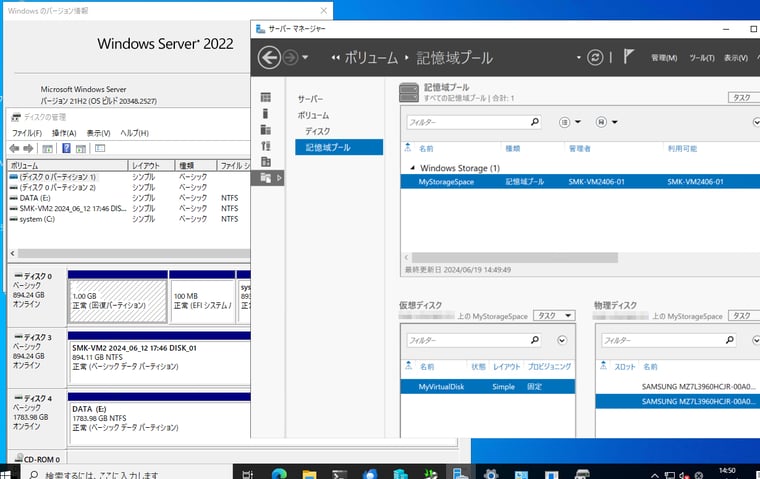The width and height of the screenshot is (760, 479).
Task: Click the refresh icon in Server Manager header
Action: pos(595,58)
